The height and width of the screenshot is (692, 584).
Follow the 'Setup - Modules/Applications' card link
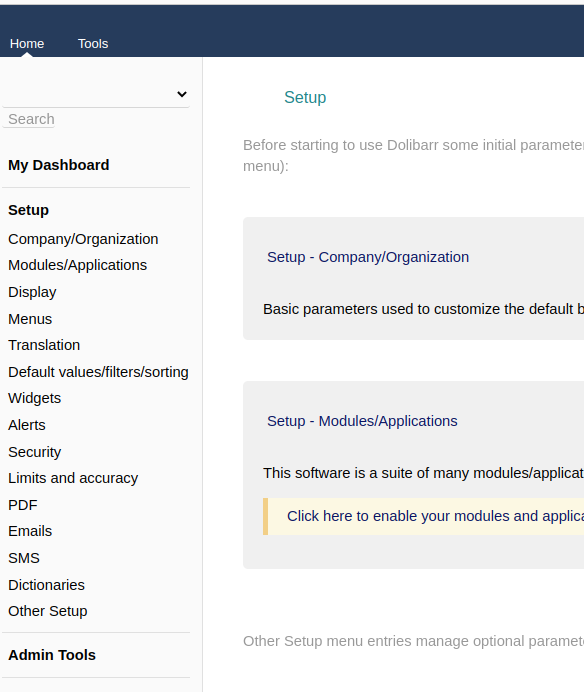click(362, 421)
